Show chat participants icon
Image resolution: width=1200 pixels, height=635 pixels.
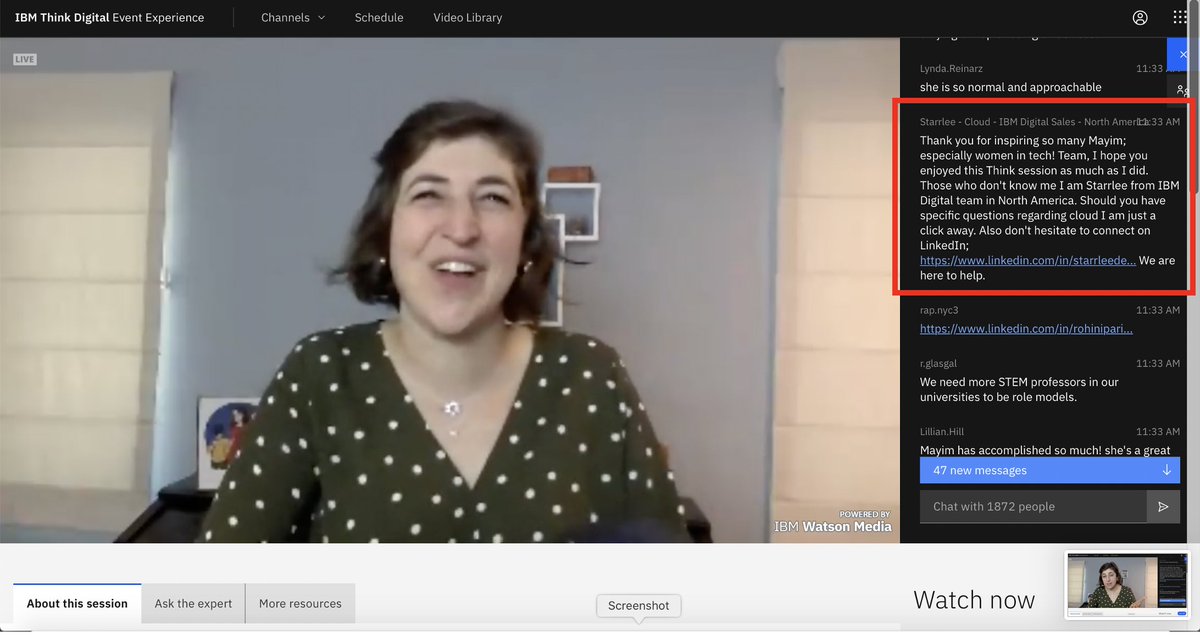pos(1183,90)
